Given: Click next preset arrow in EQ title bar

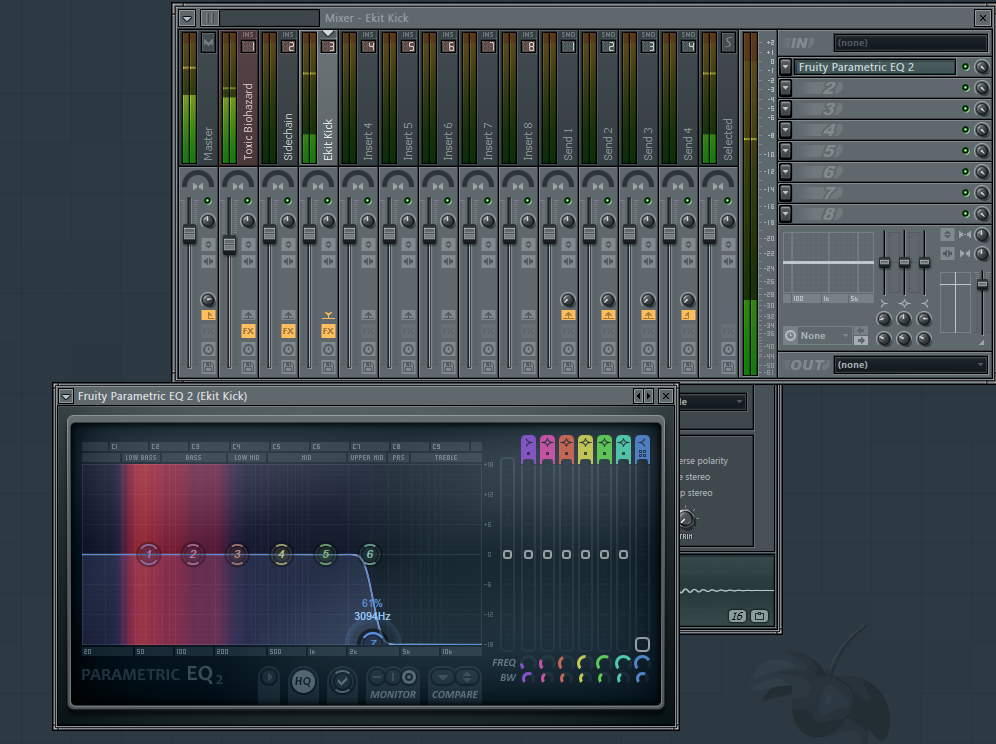Looking at the screenshot, I should pos(649,396).
